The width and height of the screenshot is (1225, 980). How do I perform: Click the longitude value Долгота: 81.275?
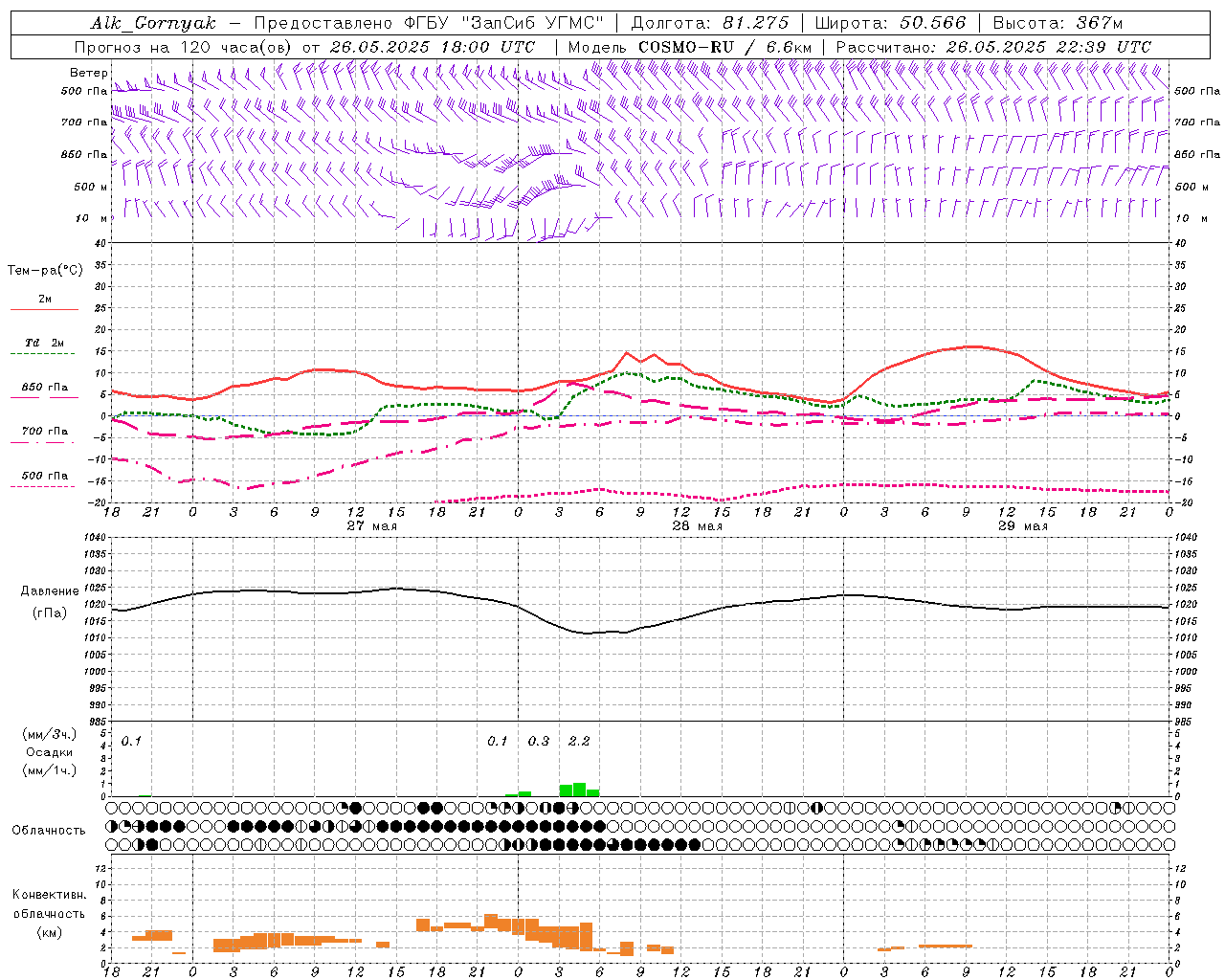click(710, 23)
